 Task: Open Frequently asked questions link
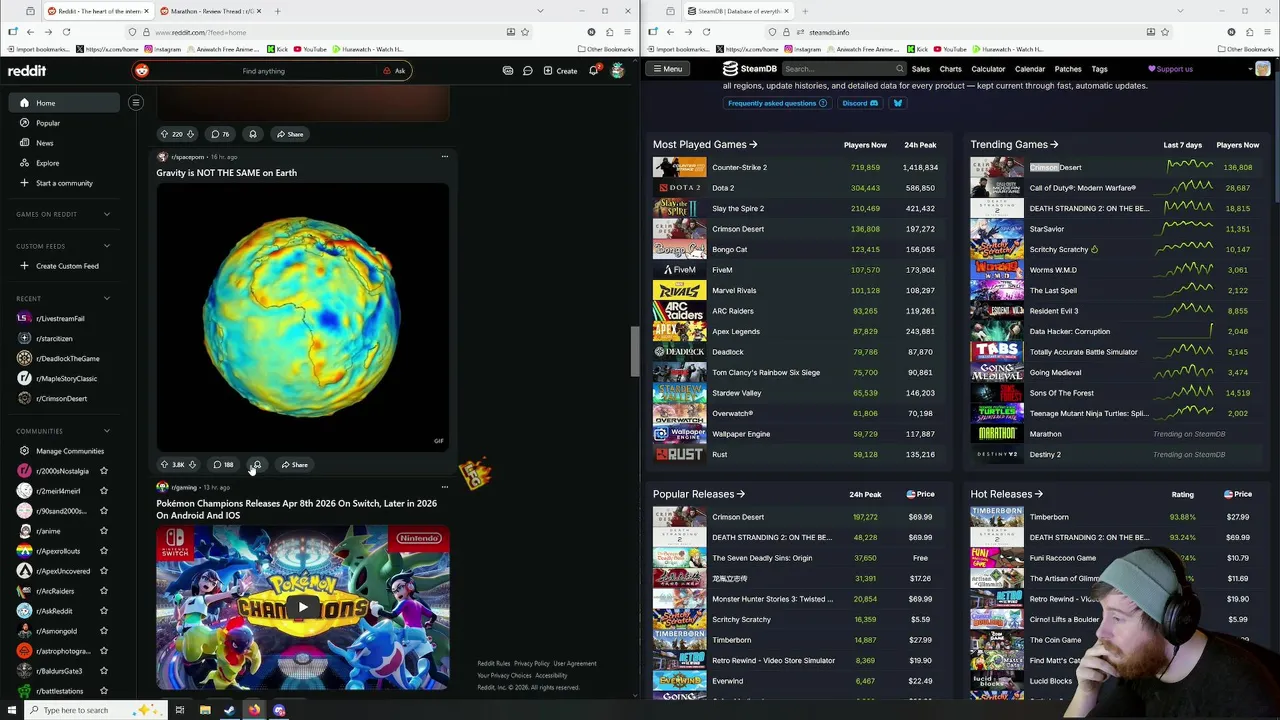777,103
